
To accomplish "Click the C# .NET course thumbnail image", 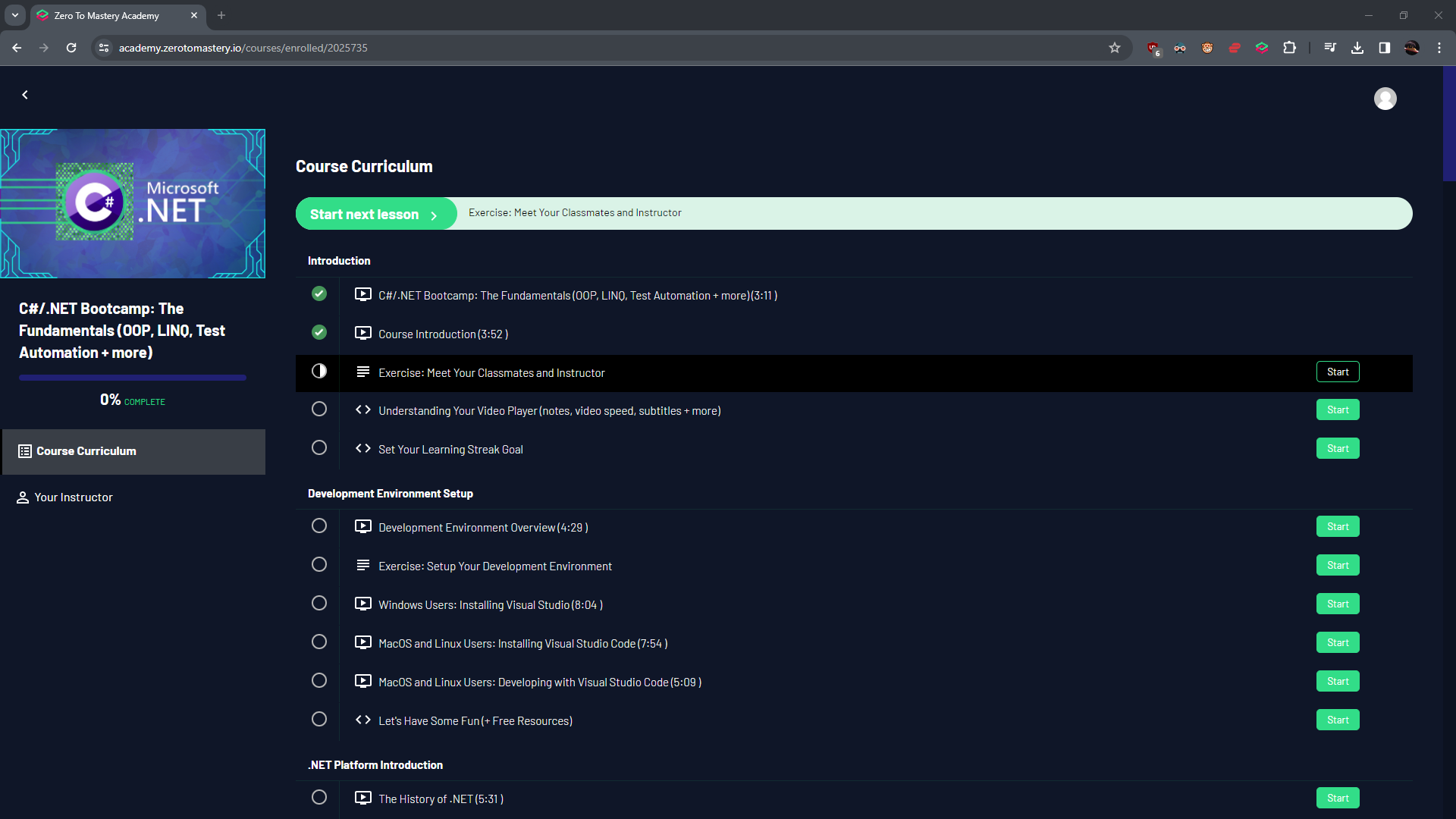I will tap(133, 203).
